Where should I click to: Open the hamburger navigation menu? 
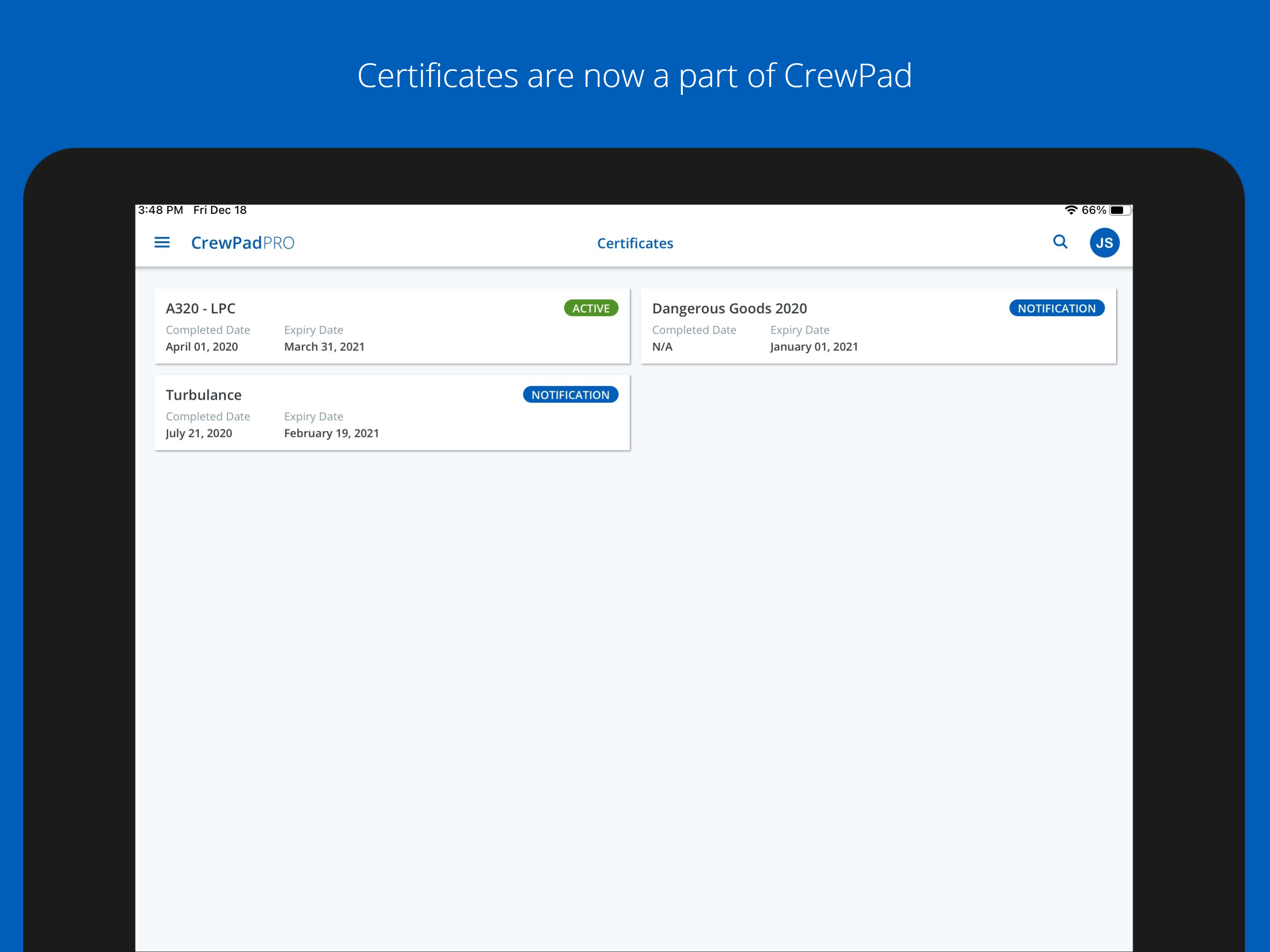(162, 243)
